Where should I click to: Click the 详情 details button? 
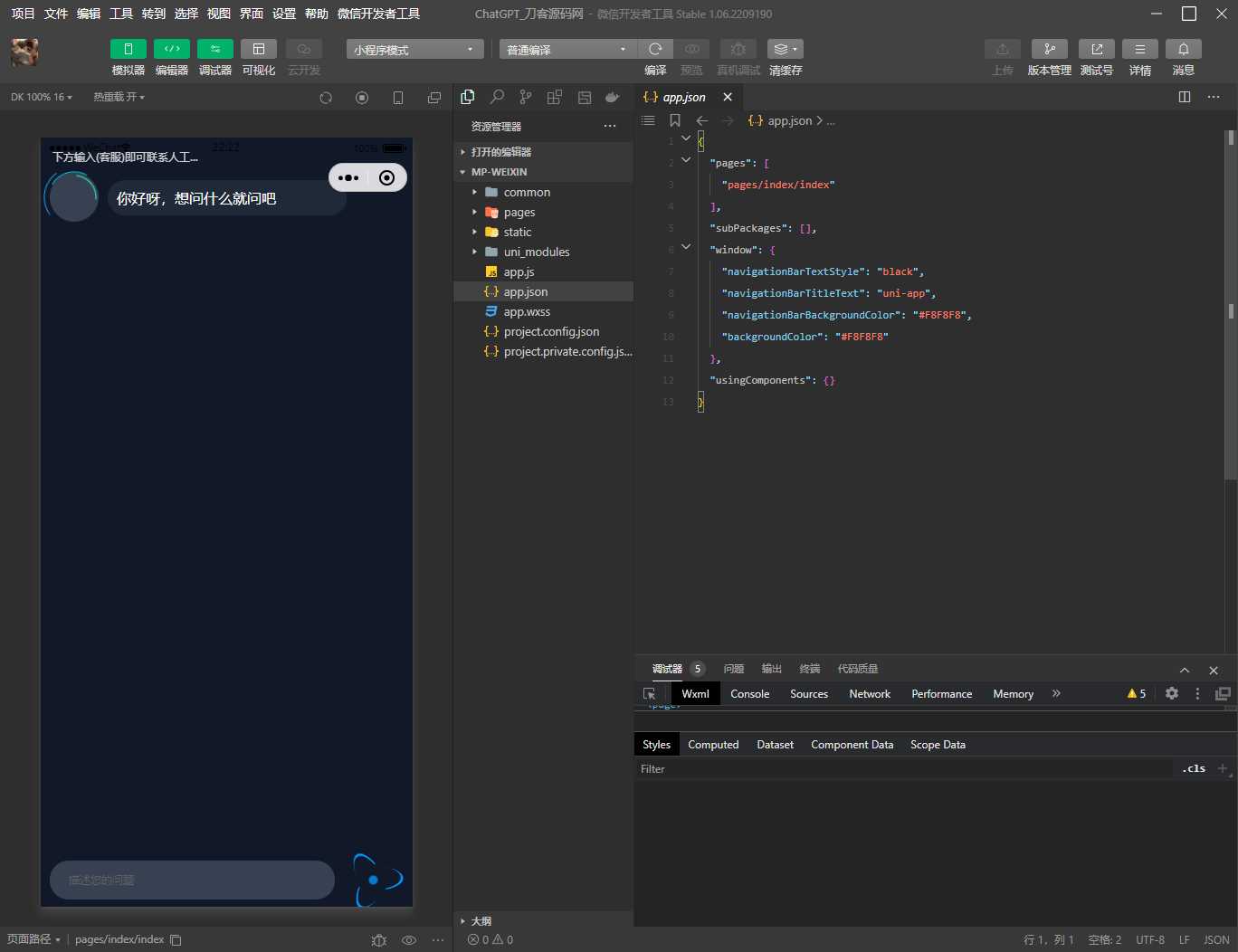(1139, 49)
